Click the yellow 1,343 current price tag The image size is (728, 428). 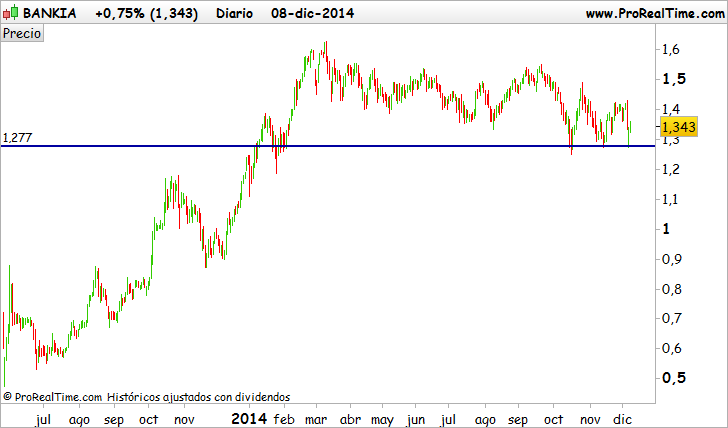[x=679, y=127]
